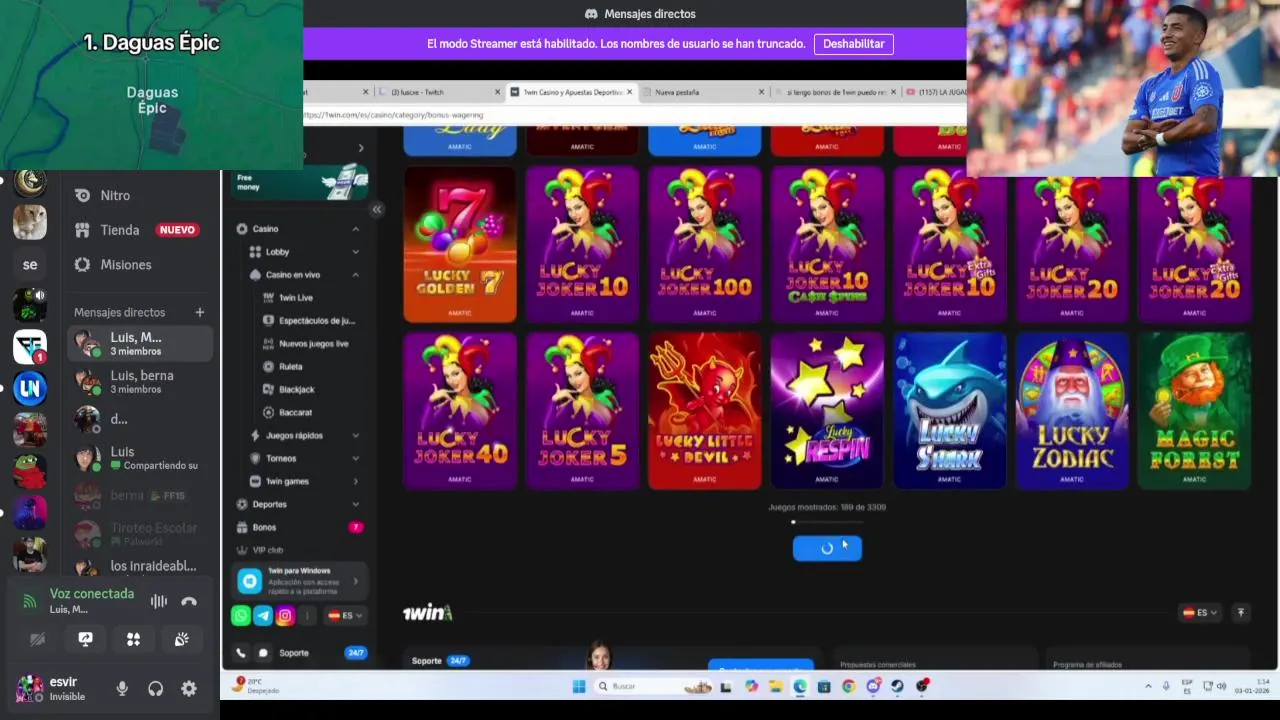Open Bonos with 7 badge
Viewport: 1280px width, 720px height.
[x=298, y=527]
